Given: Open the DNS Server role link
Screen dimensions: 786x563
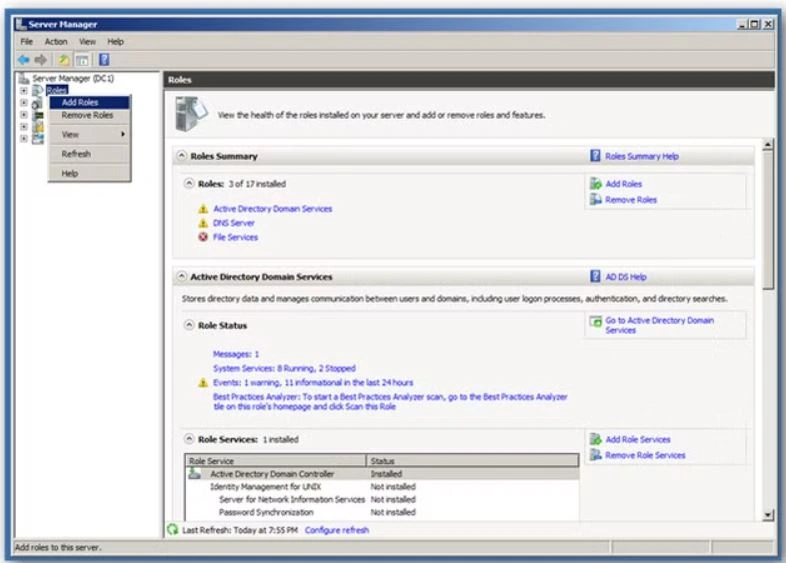Looking at the screenshot, I should click(x=234, y=223).
